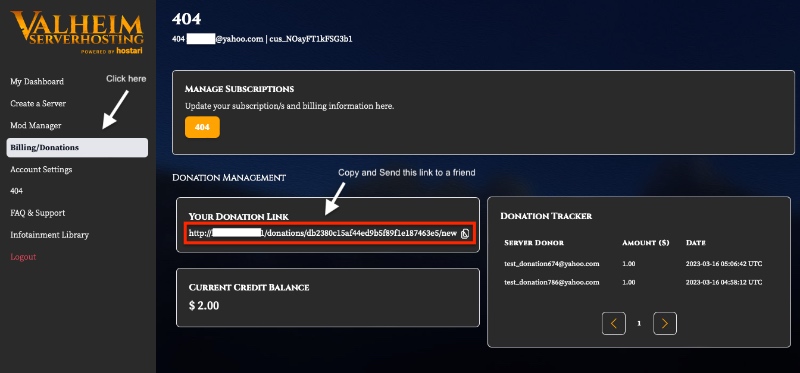Screen dimensions: 800x373
Task: Open FAQ & Support page
Action: point(37,213)
